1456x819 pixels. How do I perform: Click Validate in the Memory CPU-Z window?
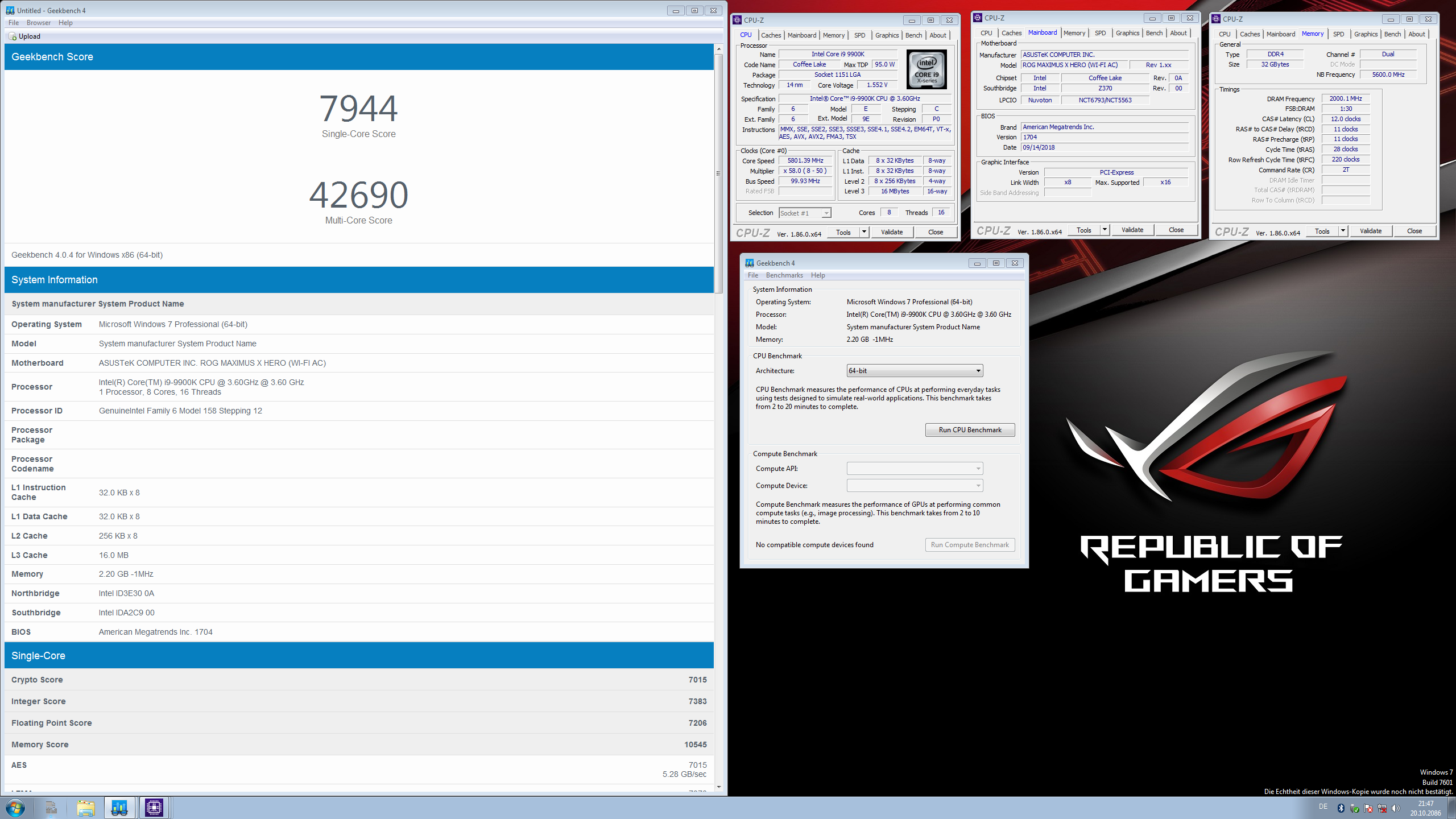[x=1370, y=231]
